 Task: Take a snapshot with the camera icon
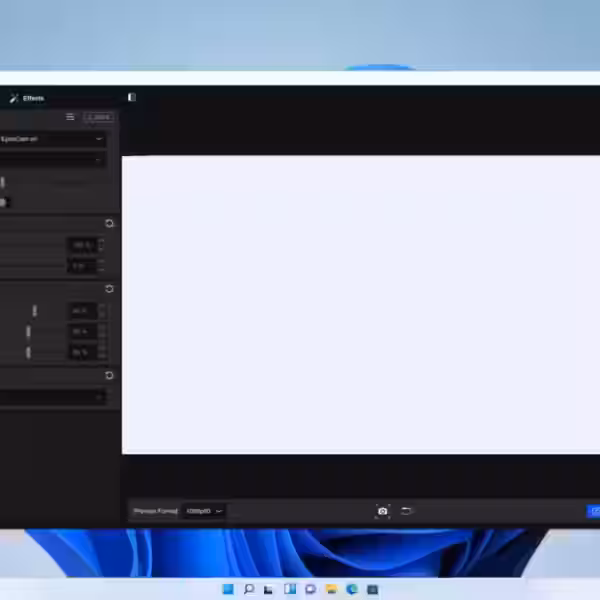pyautogui.click(x=382, y=511)
